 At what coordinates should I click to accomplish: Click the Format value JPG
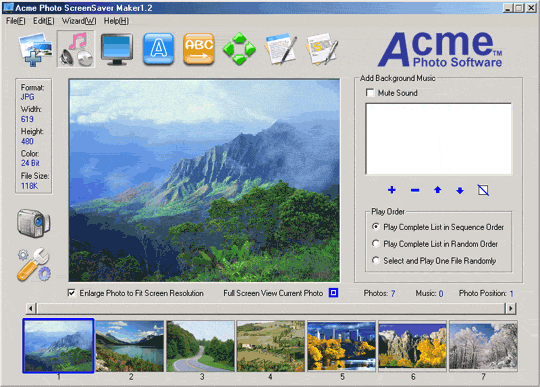[28, 97]
